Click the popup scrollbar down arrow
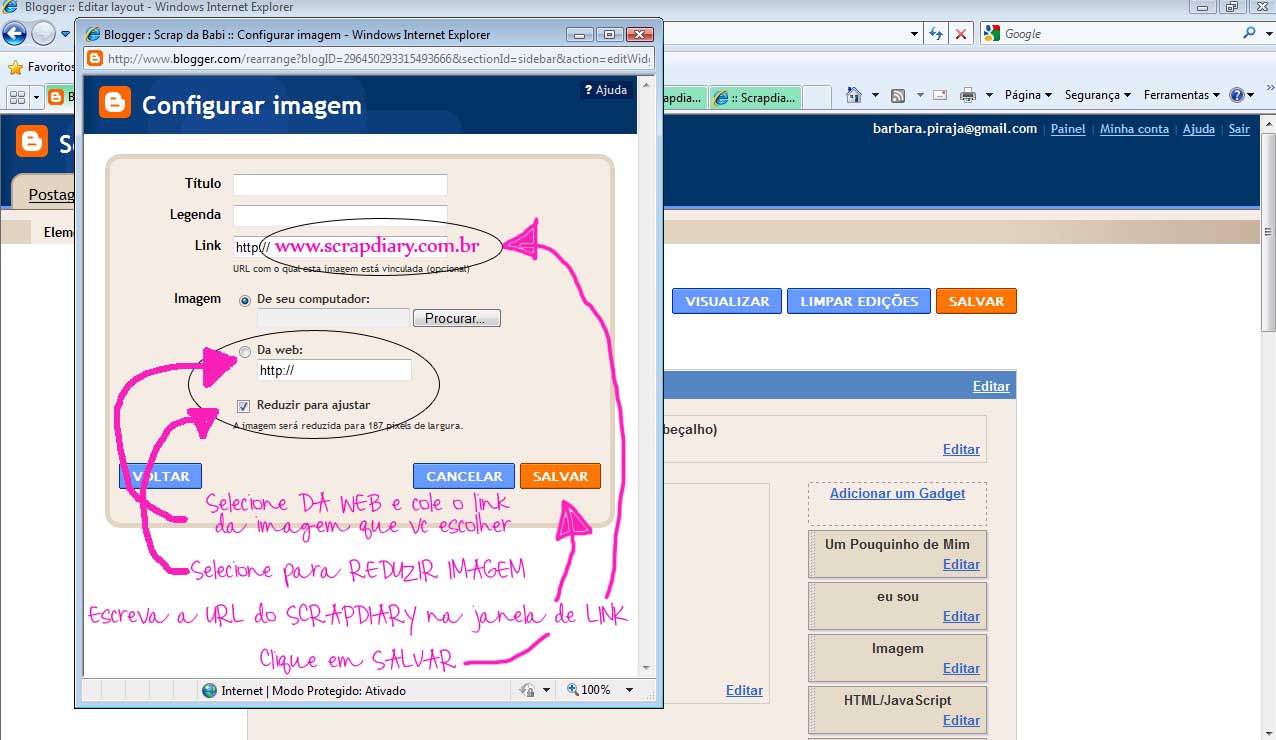This screenshot has height=740, width=1276. coord(646,668)
